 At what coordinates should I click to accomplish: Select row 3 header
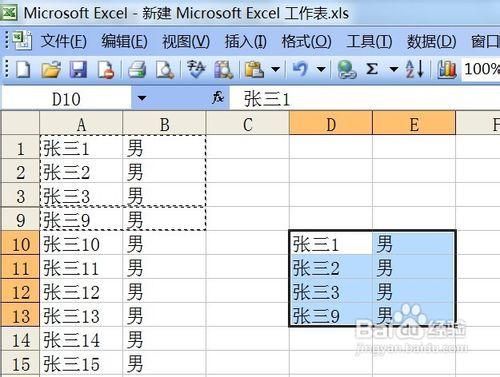20,196
